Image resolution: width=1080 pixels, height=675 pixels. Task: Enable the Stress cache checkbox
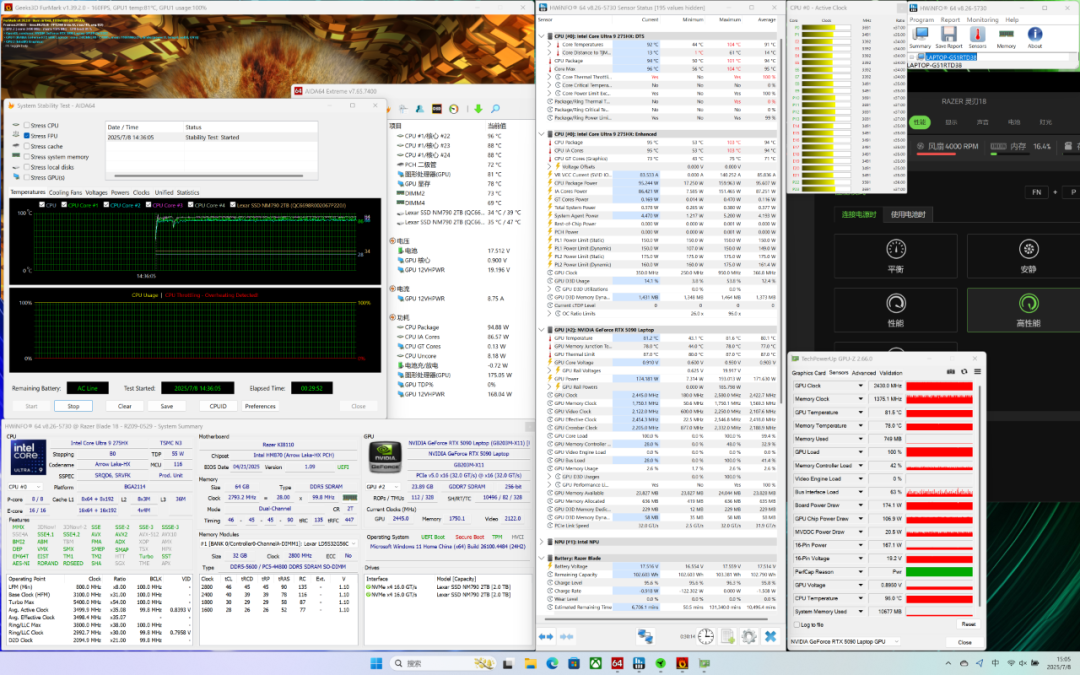[x=27, y=146]
